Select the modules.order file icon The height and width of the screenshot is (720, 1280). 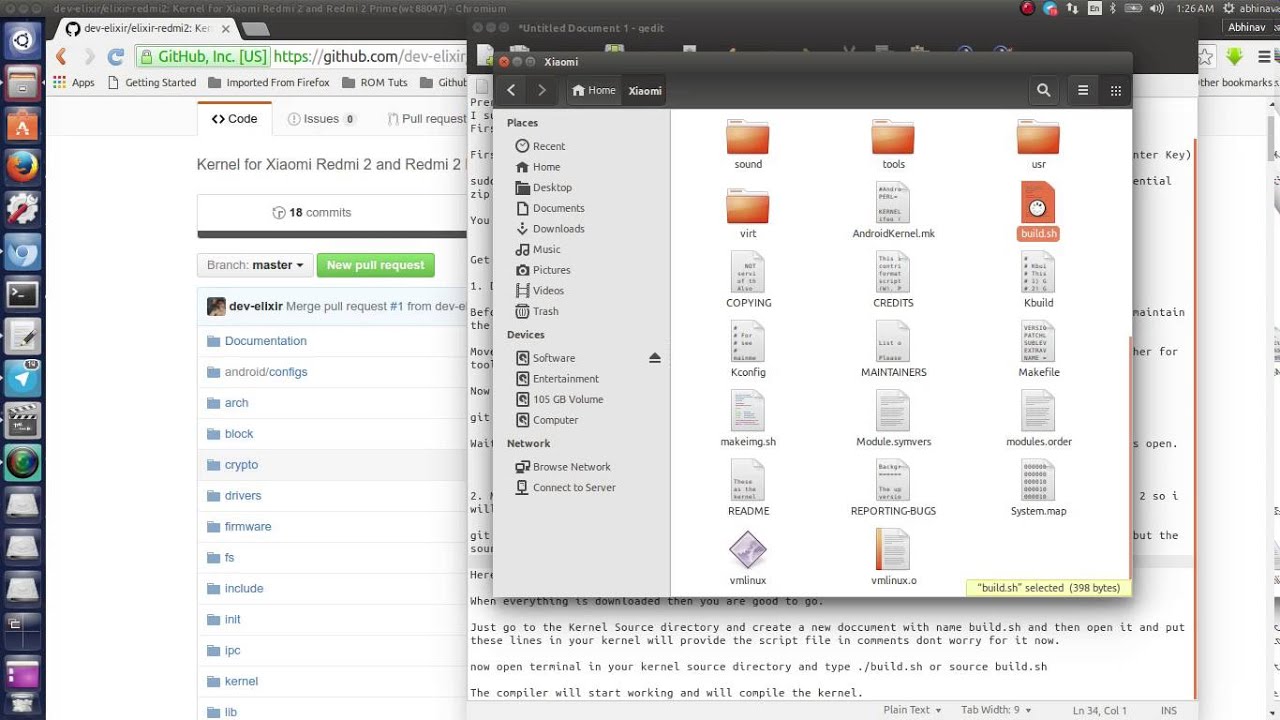1038,411
